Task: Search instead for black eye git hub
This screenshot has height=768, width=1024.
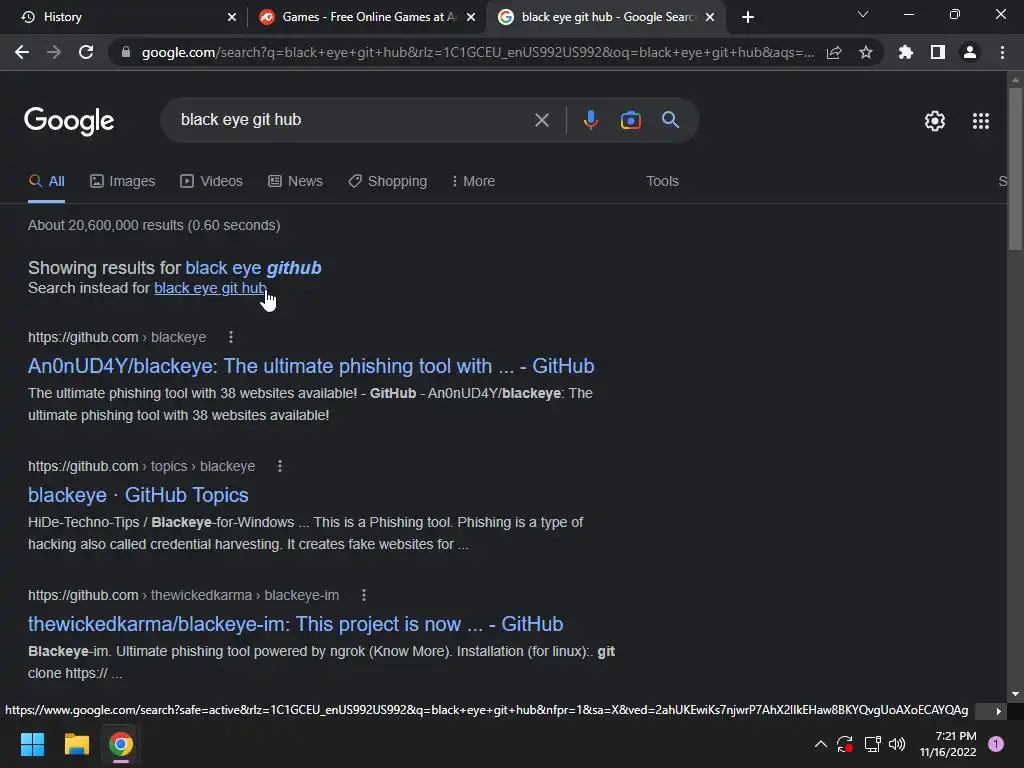Action: [210, 288]
